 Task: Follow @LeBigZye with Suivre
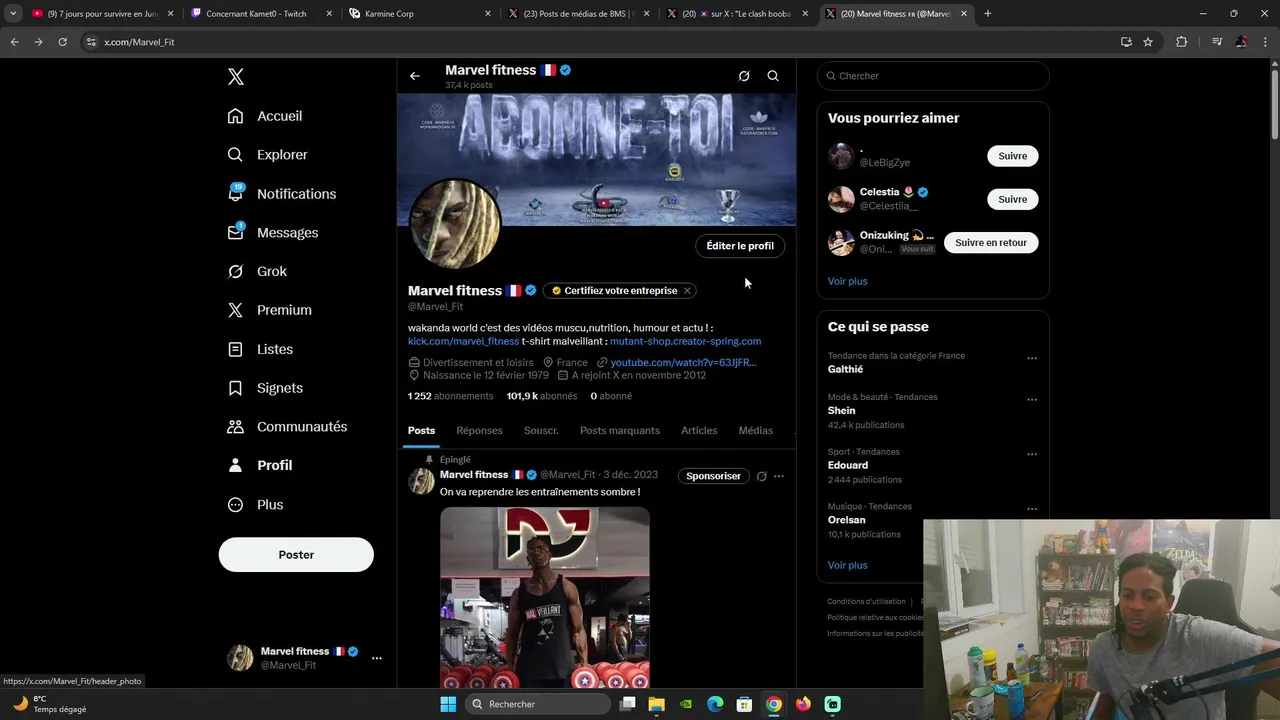[x=1012, y=156]
